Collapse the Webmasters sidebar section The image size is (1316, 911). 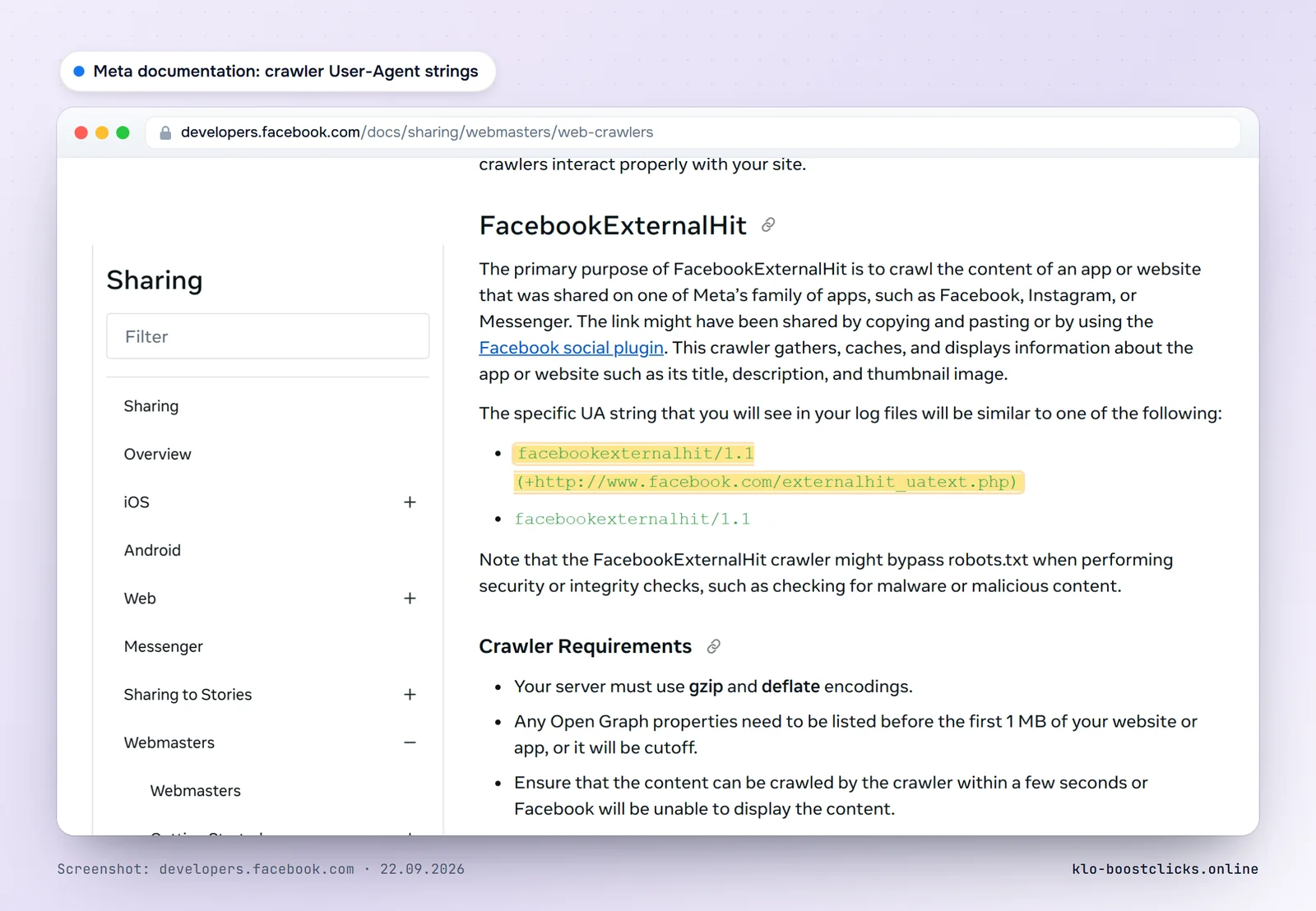(410, 742)
